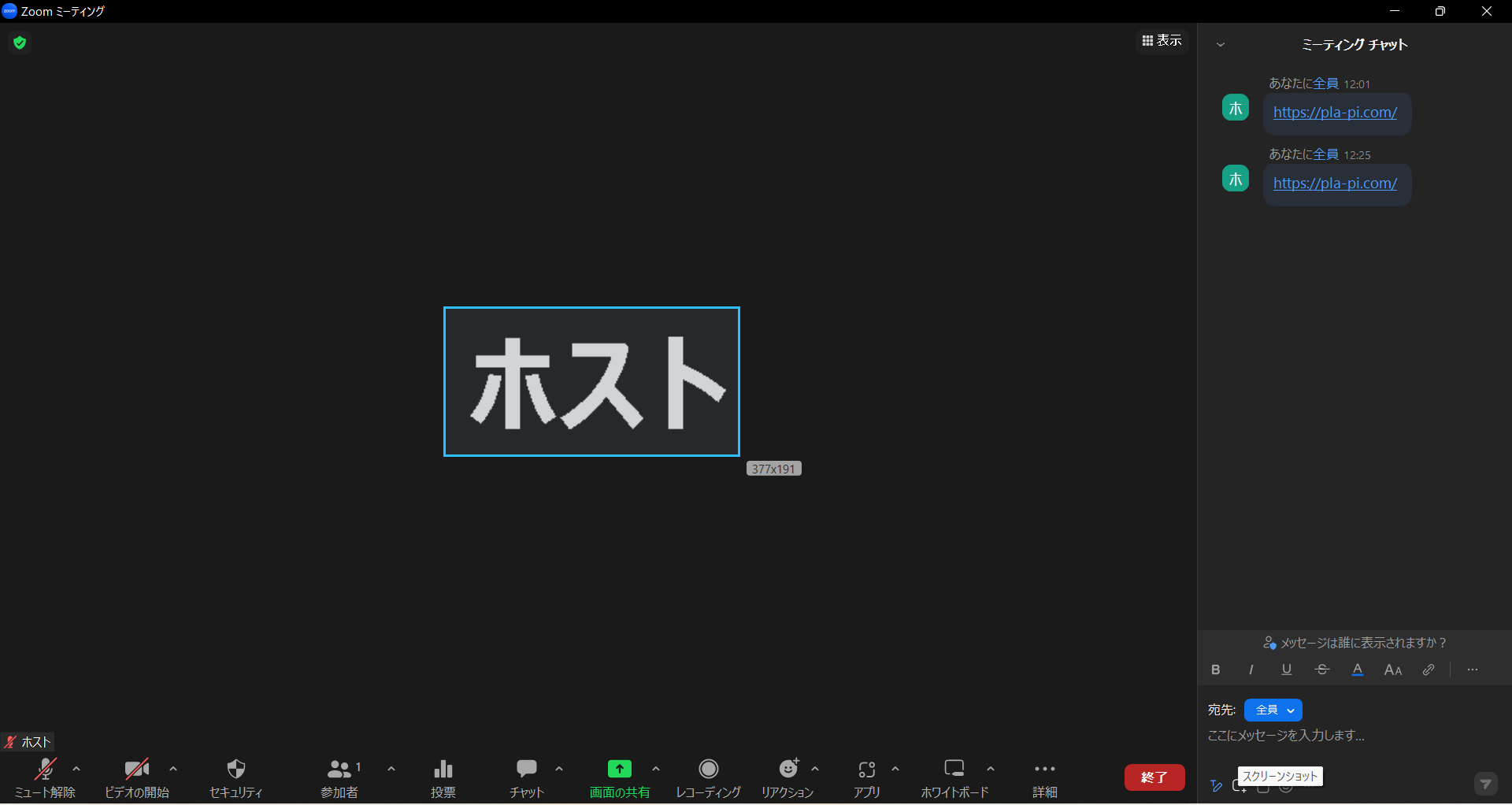Open the whiteboard (ホワイトボード) icon

click(x=954, y=769)
